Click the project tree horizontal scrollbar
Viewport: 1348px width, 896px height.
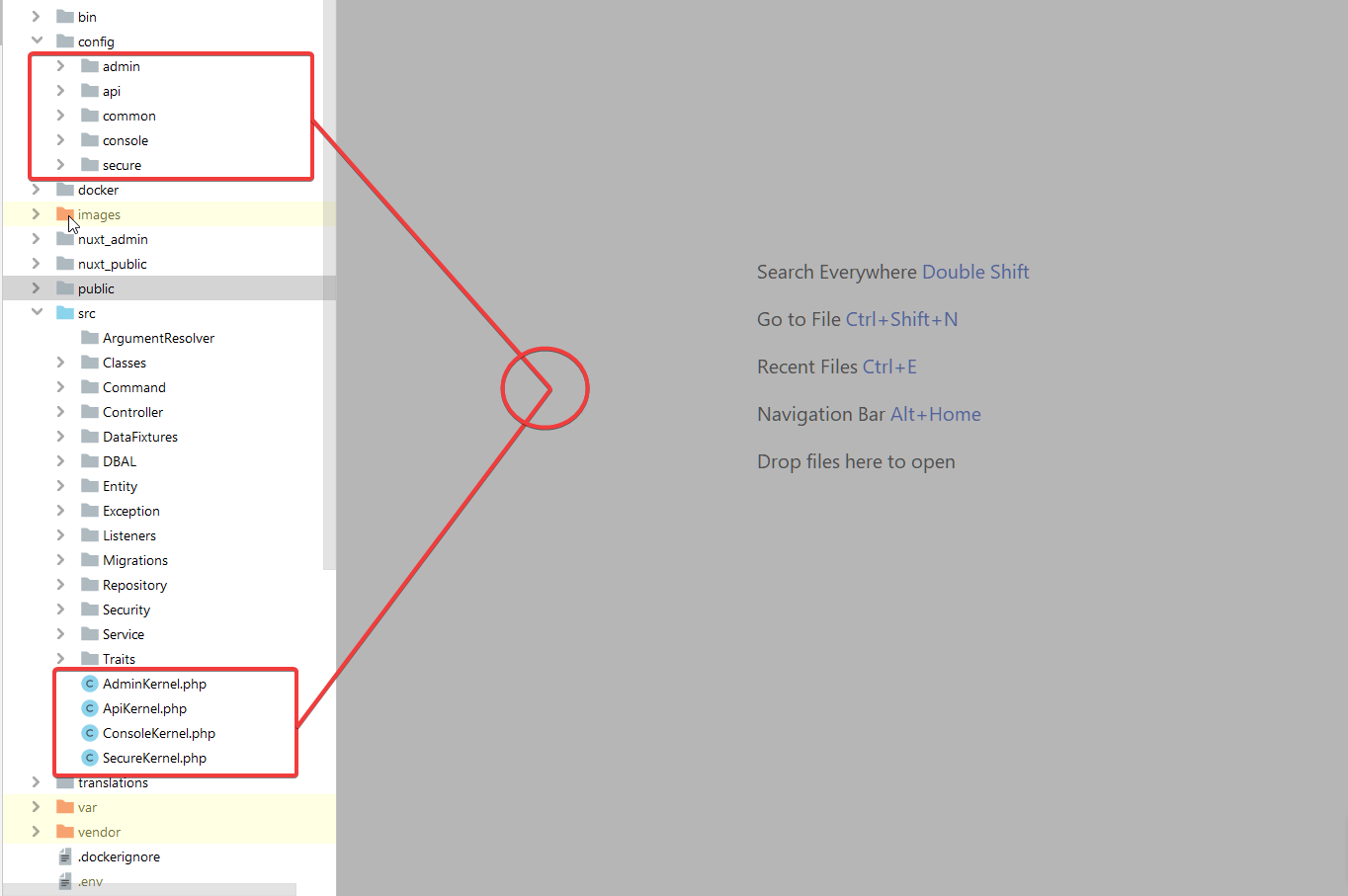click(149, 890)
